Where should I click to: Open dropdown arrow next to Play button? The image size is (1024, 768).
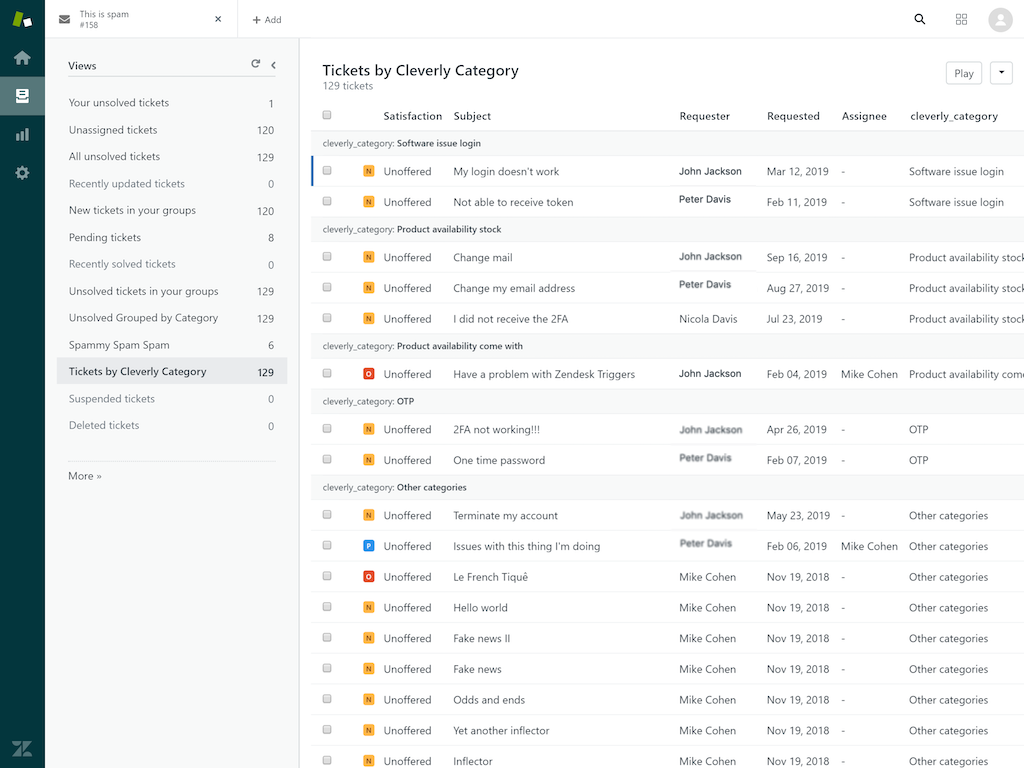pos(1001,73)
